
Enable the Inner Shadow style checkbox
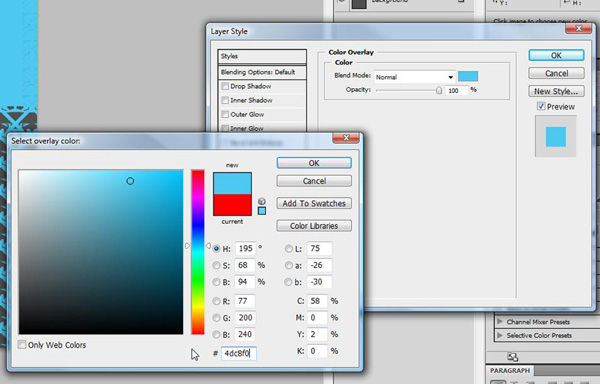[x=225, y=101]
